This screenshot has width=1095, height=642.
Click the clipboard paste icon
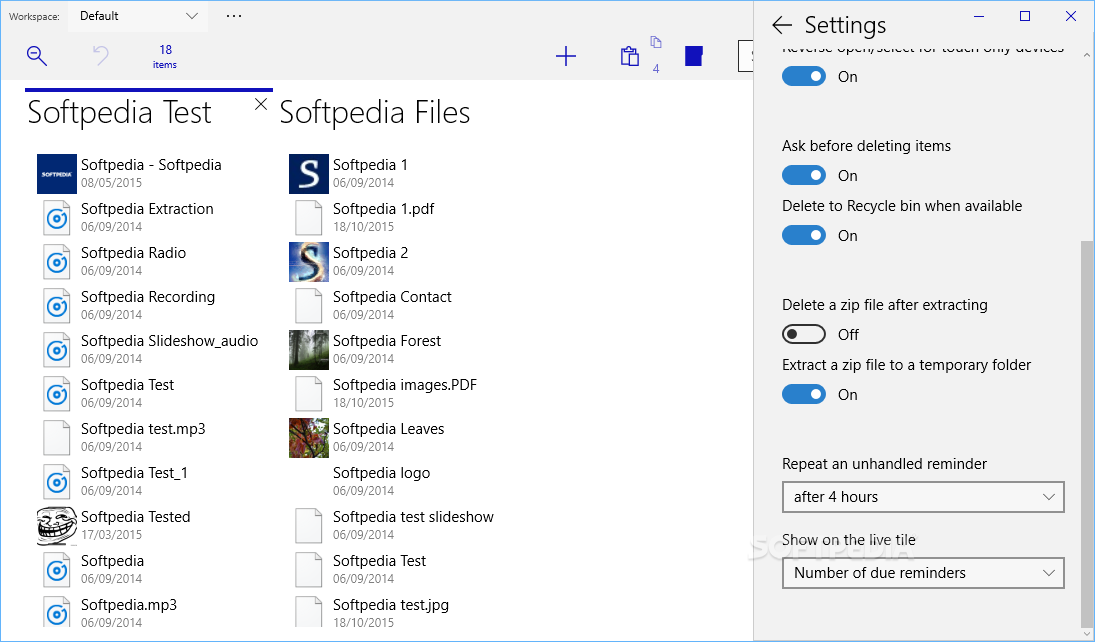point(629,56)
